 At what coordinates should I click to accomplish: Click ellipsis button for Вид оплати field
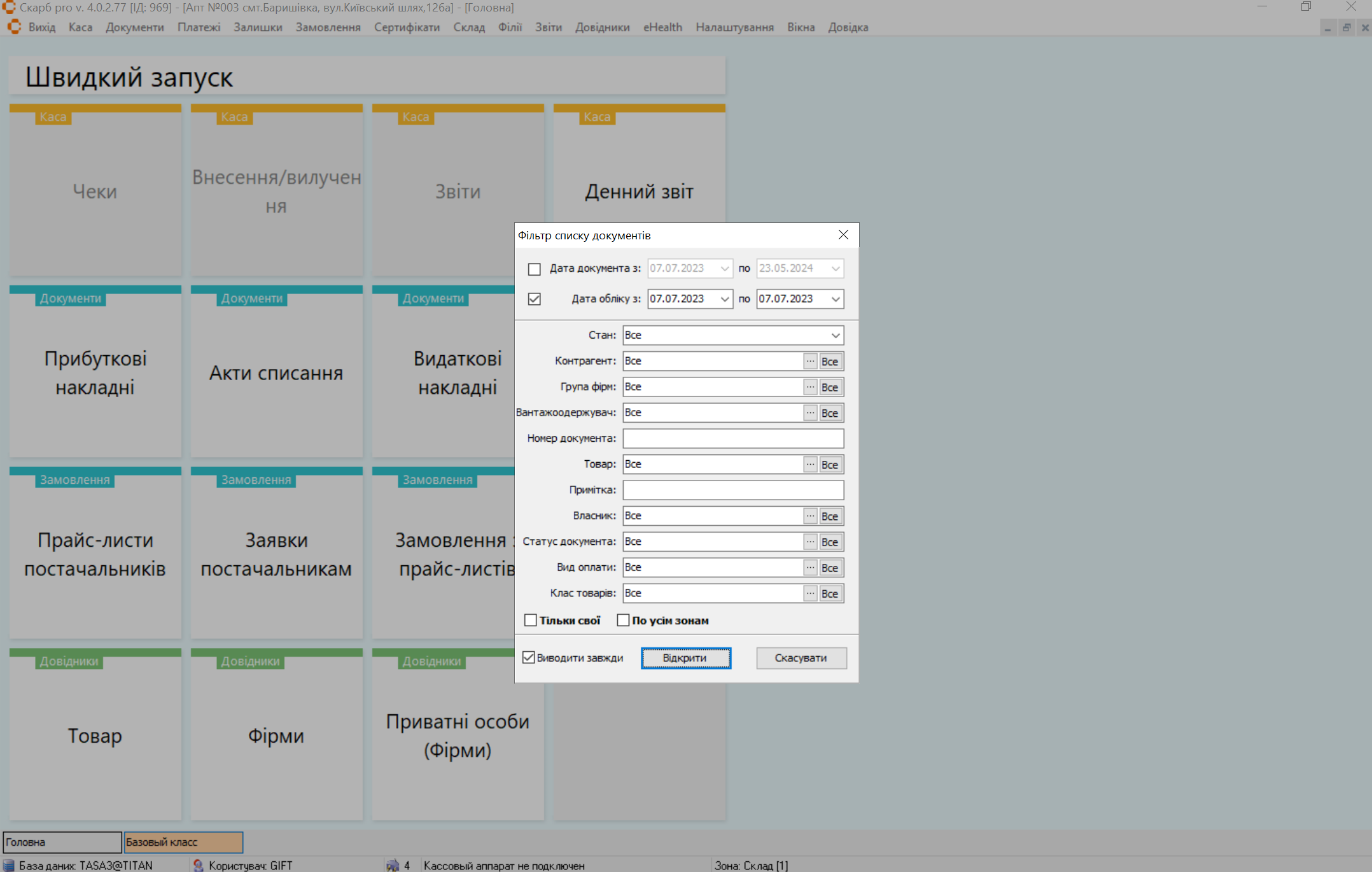click(x=810, y=568)
